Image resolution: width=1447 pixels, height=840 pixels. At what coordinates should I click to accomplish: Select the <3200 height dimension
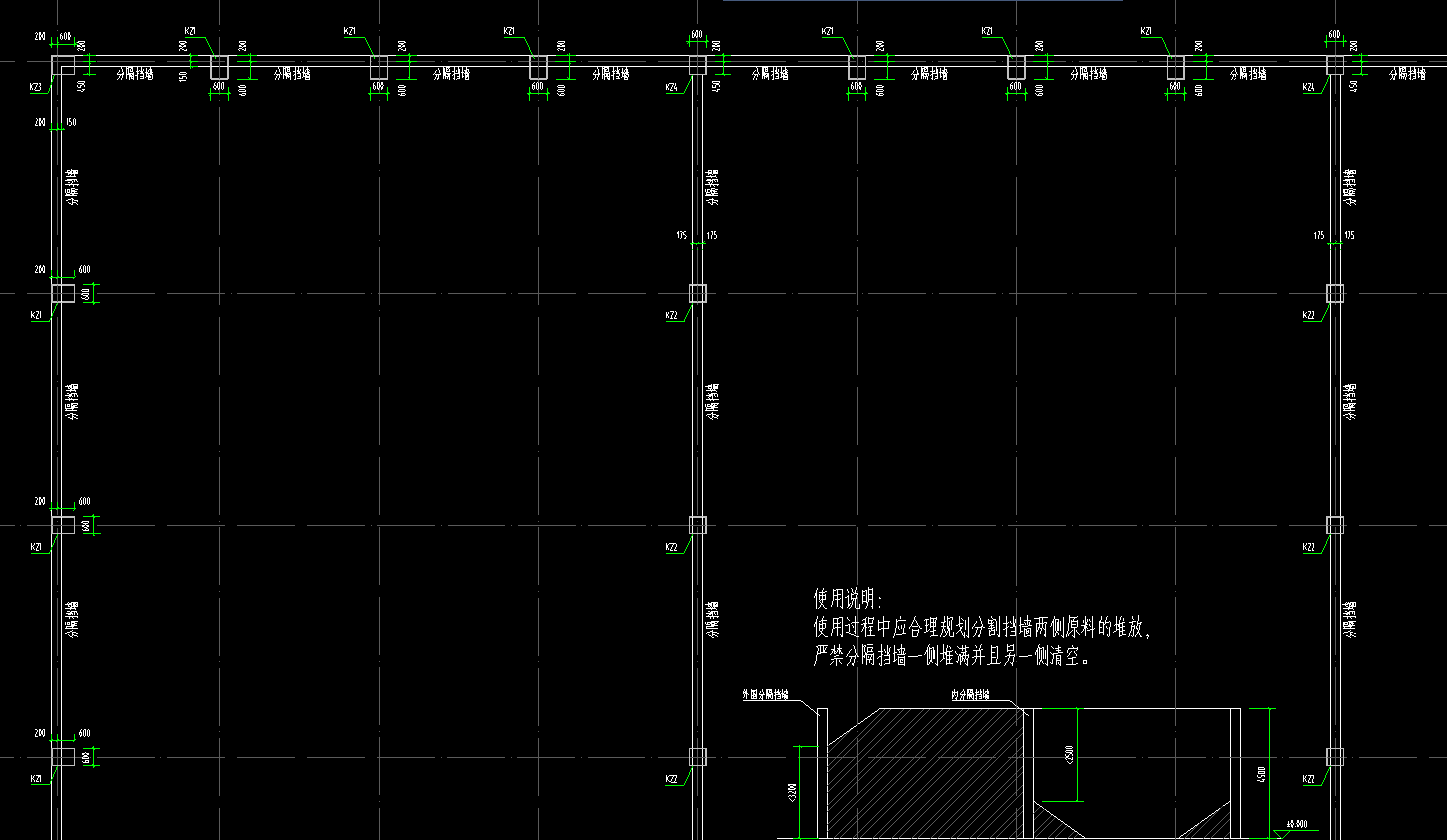(x=792, y=794)
